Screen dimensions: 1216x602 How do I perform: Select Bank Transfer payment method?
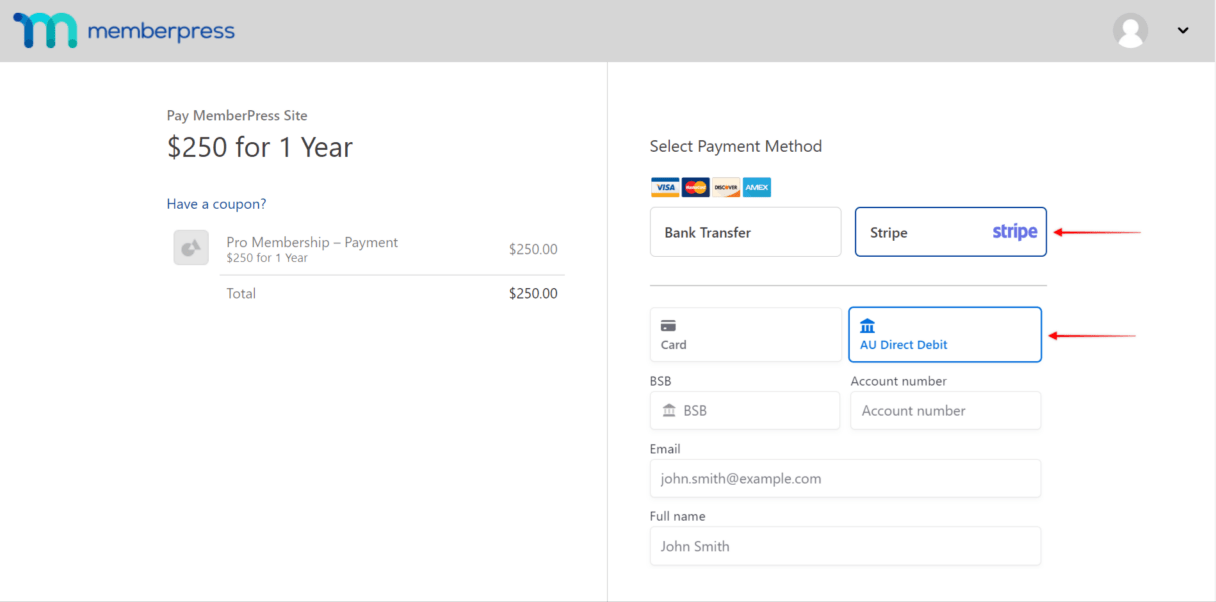[x=746, y=232]
